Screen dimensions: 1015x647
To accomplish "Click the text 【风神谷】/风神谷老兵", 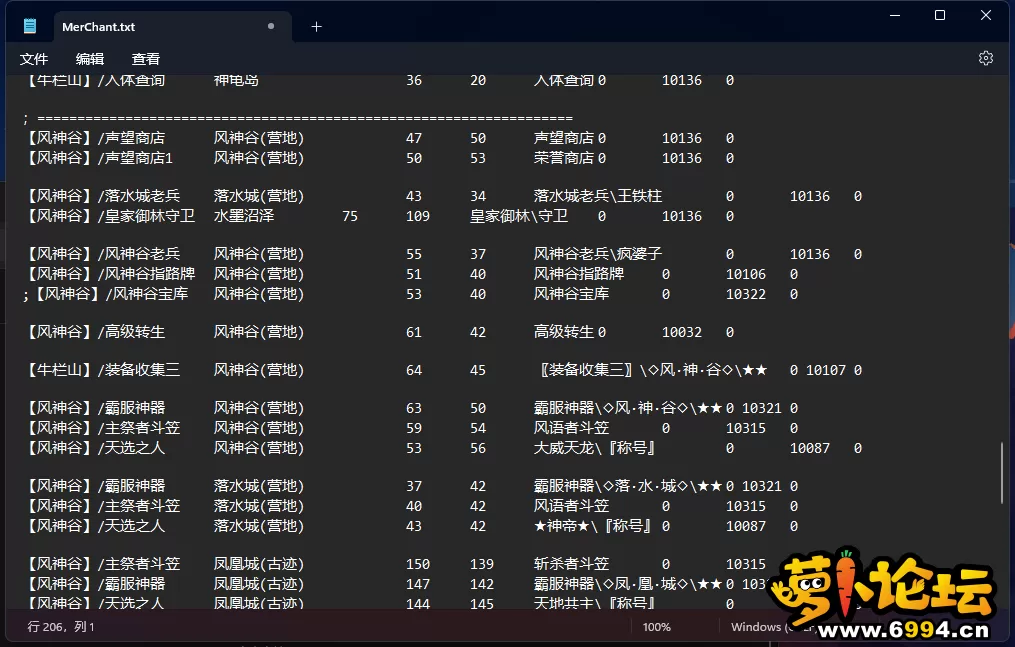I will pos(102,254).
